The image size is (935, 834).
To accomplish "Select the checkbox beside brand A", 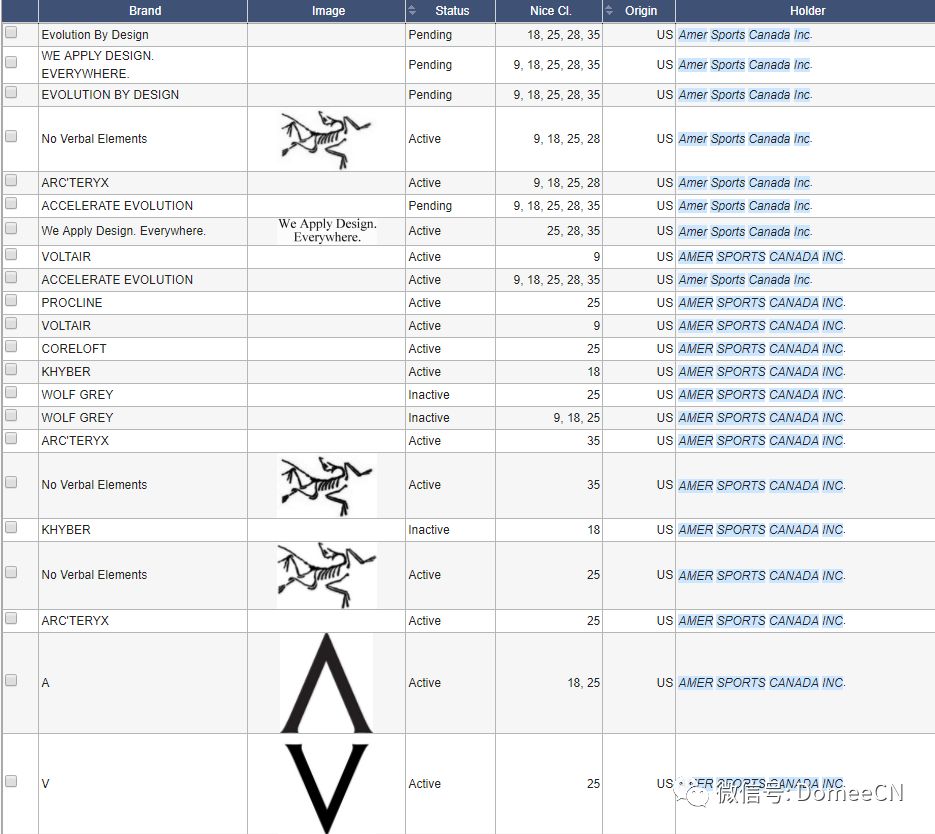I will 11,680.
